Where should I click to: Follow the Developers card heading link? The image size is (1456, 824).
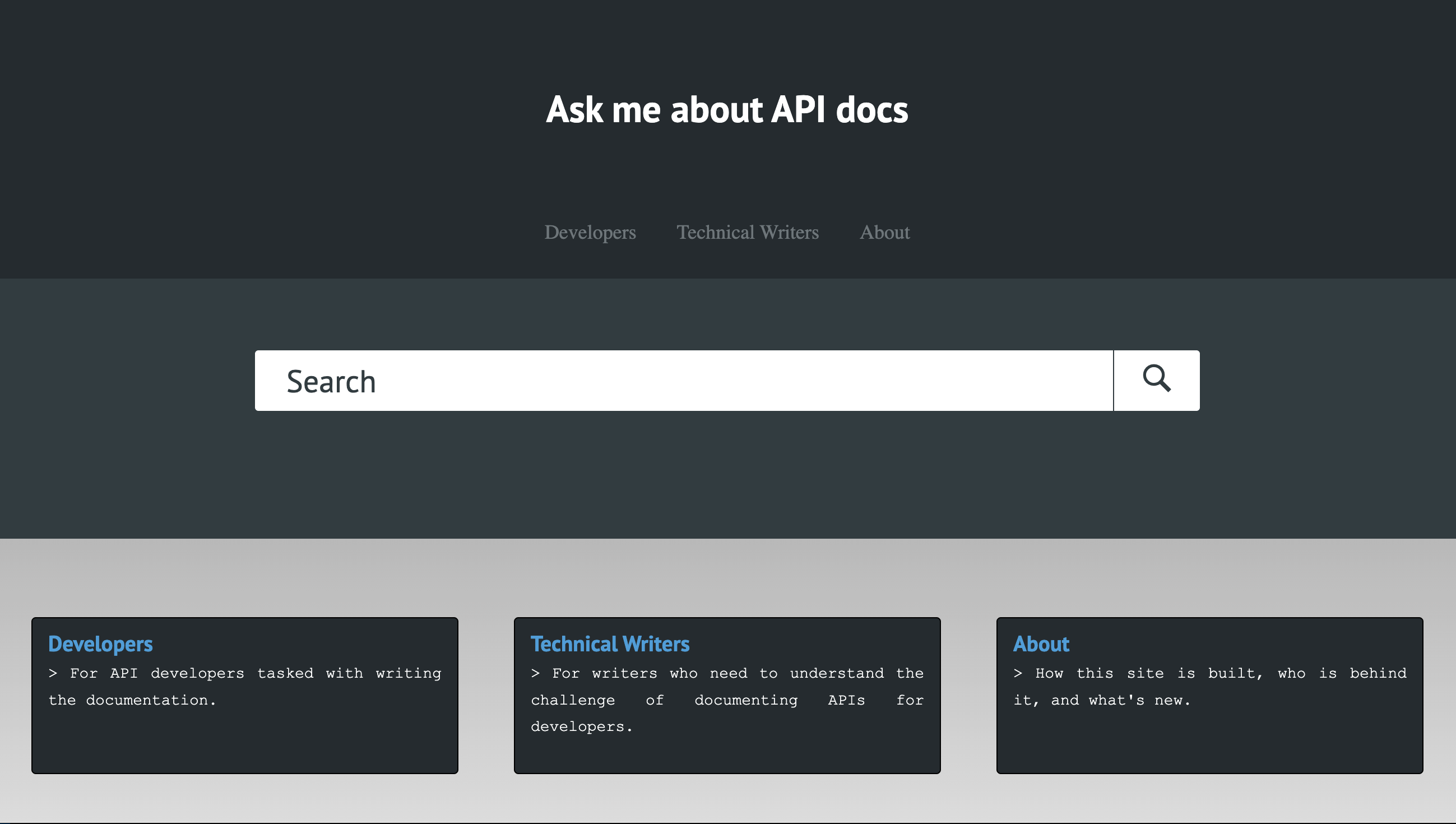(100, 644)
